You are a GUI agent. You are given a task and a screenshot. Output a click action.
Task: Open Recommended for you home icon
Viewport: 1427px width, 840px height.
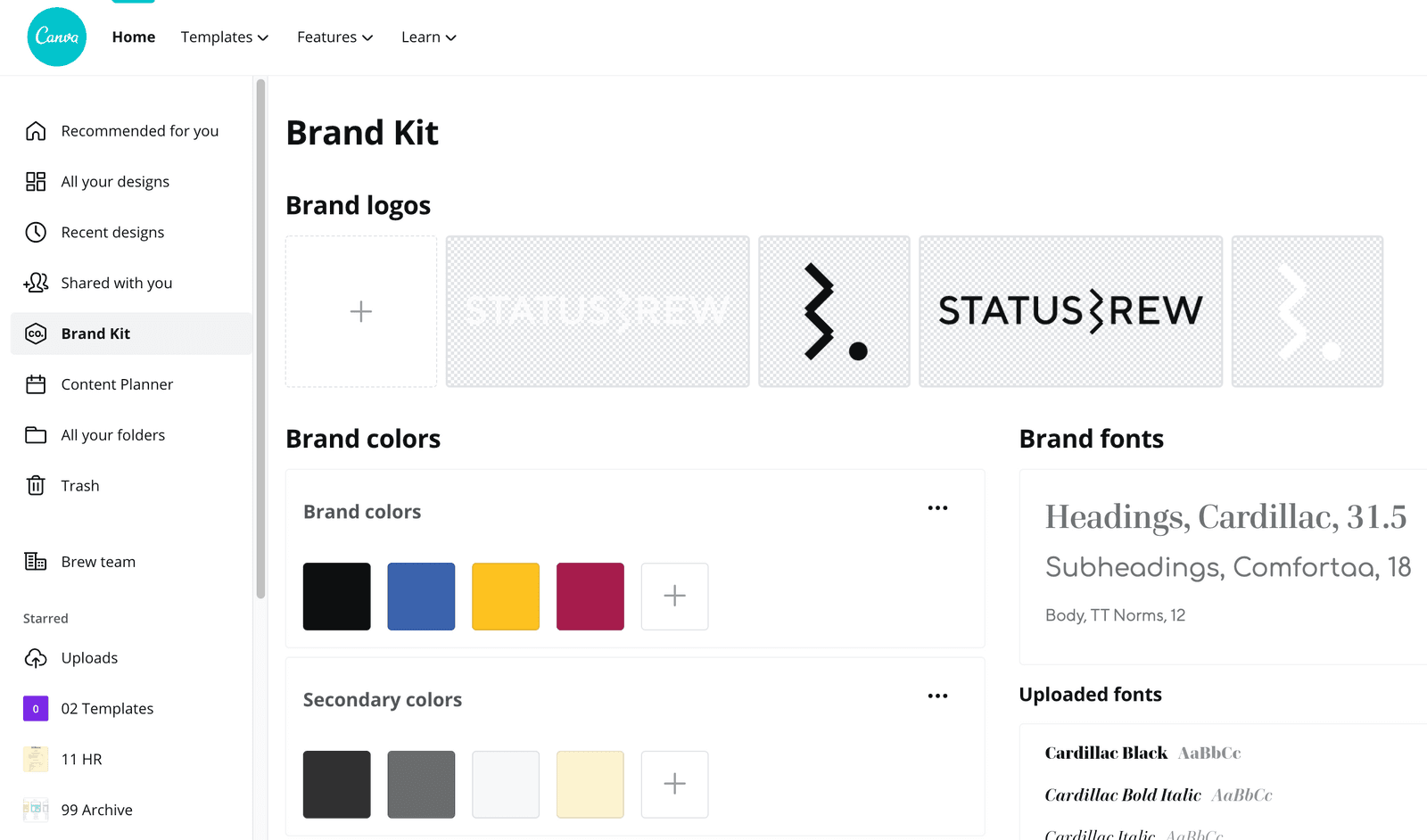[x=36, y=131]
